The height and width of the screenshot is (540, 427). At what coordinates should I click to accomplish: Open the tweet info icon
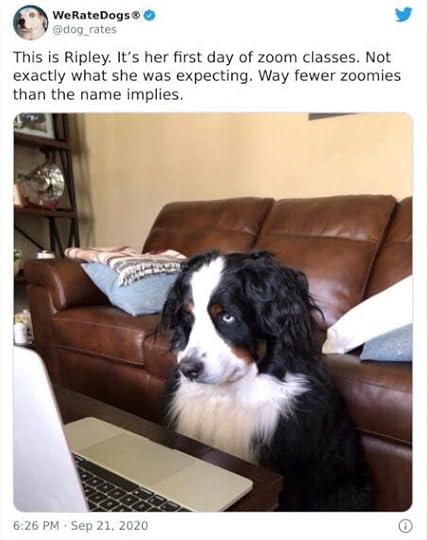pyautogui.click(x=405, y=526)
